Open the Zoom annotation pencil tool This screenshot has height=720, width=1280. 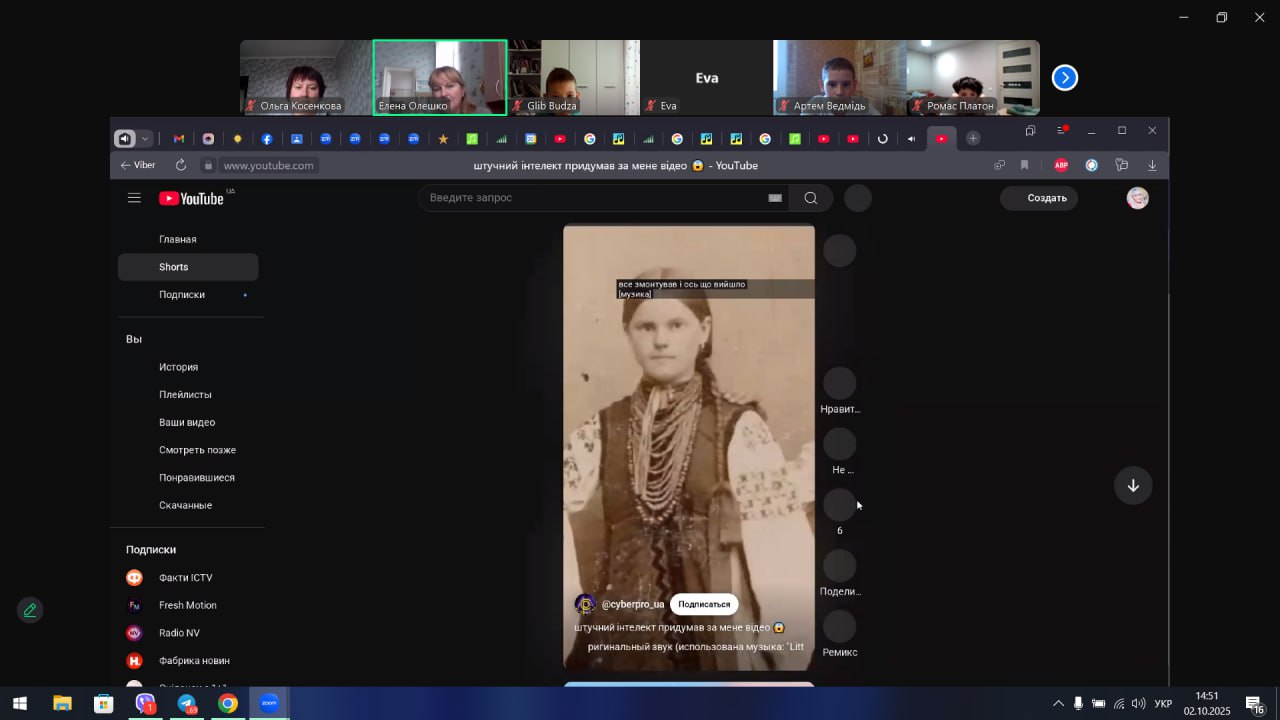click(30, 610)
